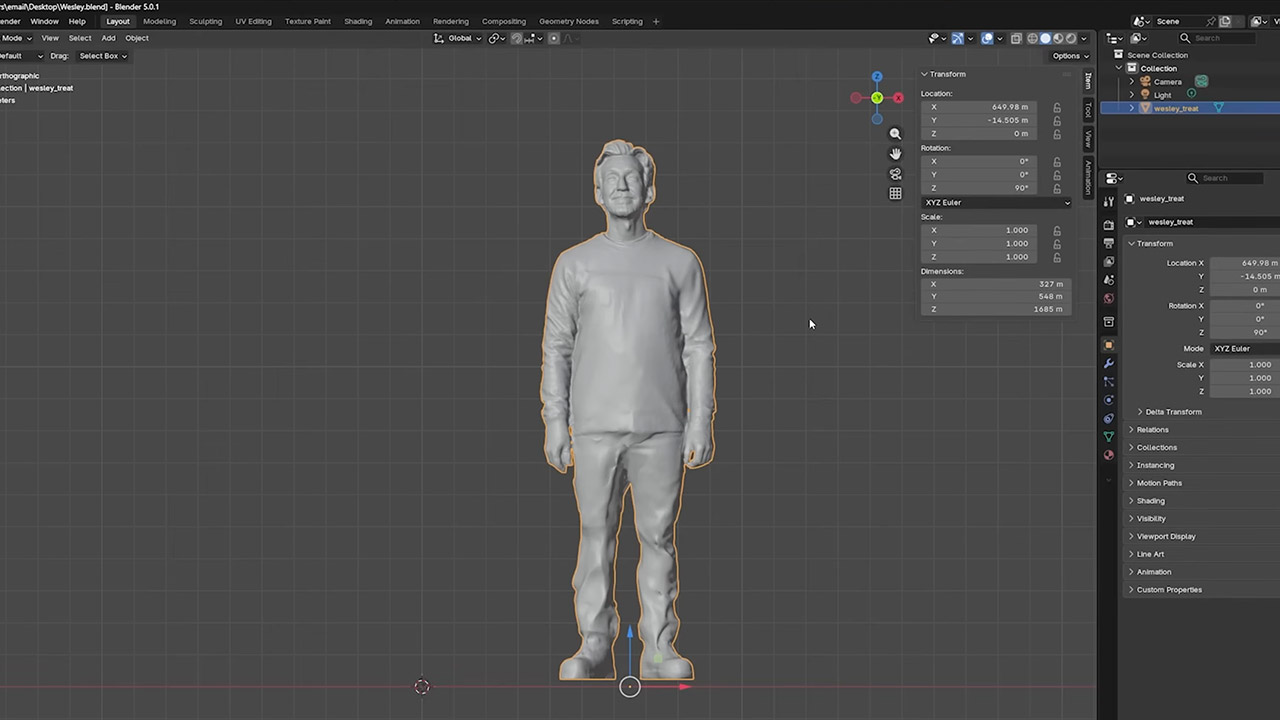Open the Object menu in viewport header
This screenshot has height=720, width=1280.
[x=137, y=38]
